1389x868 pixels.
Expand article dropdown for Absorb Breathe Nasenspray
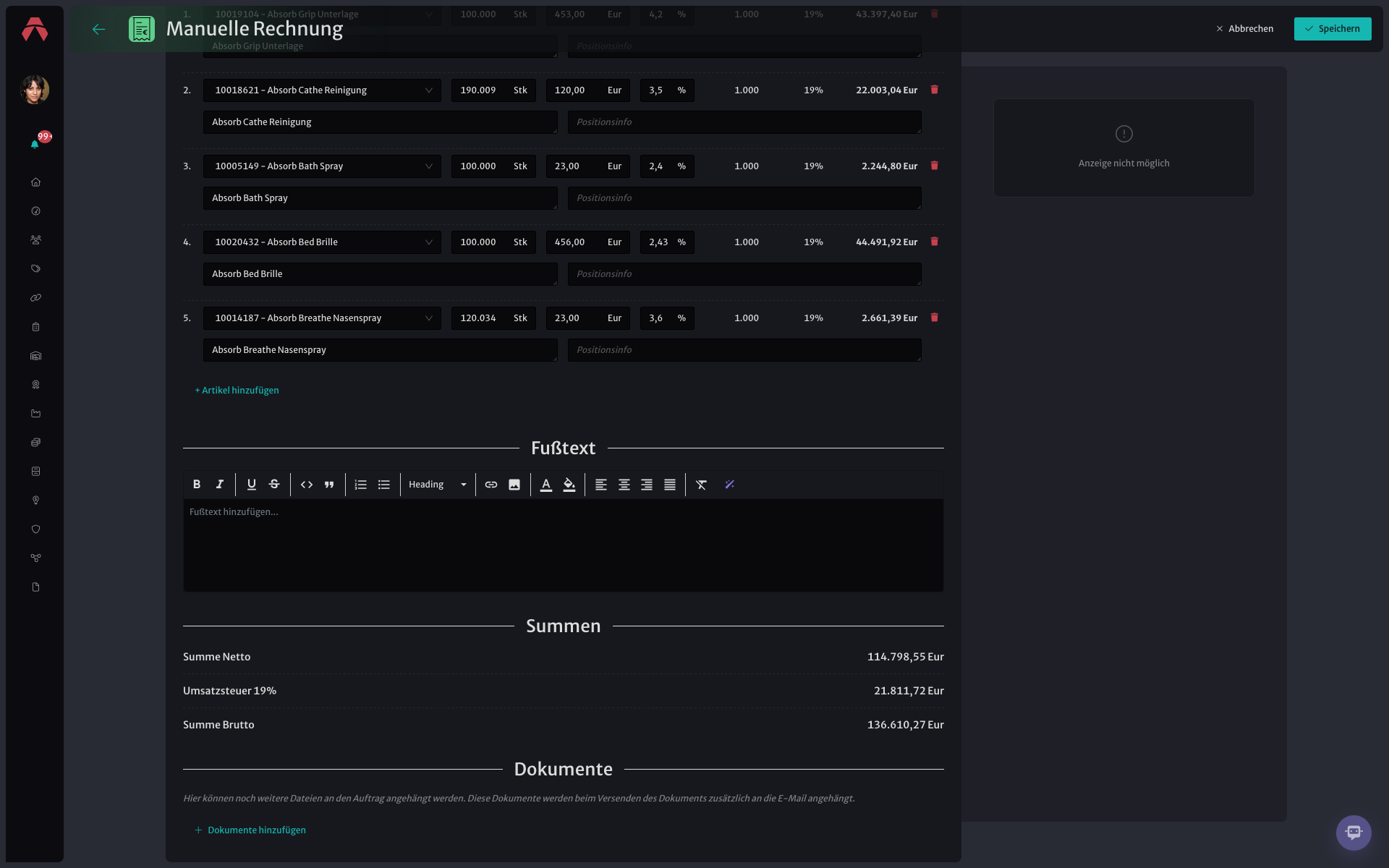429,318
